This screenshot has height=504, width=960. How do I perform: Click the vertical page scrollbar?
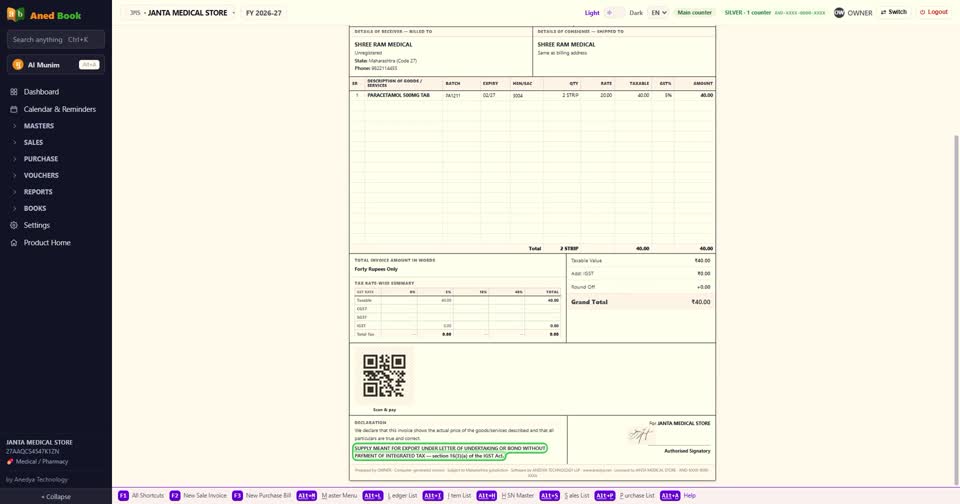tap(956, 309)
